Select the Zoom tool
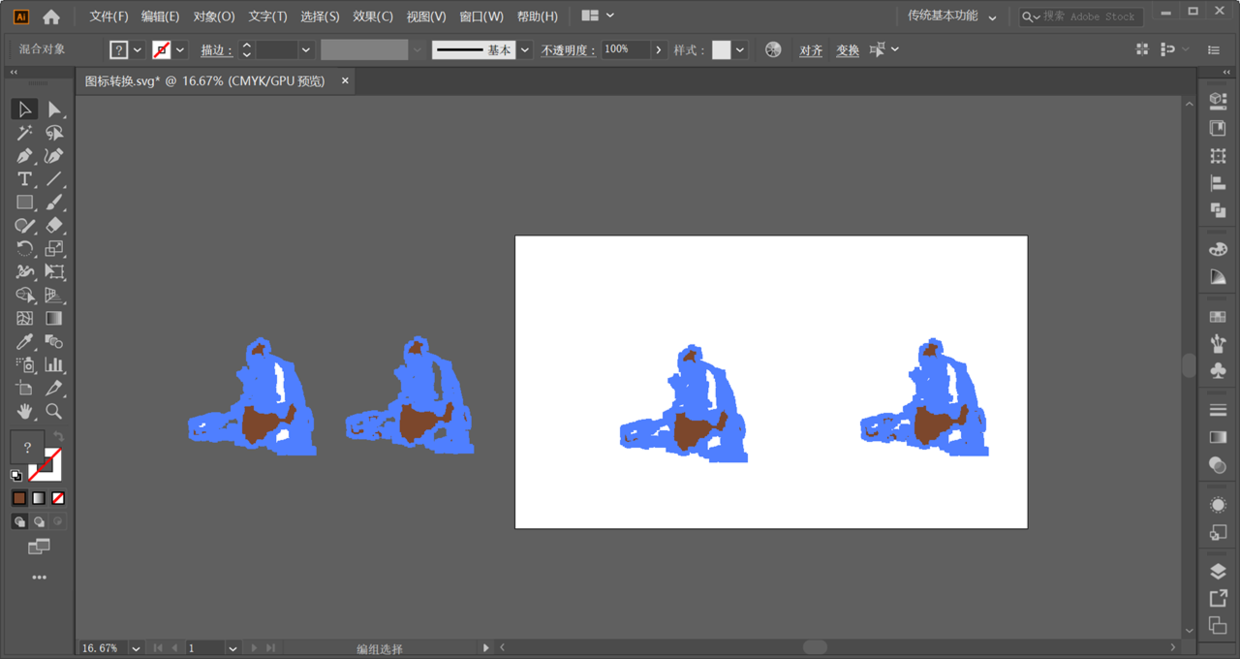The image size is (1240, 659). tap(54, 411)
